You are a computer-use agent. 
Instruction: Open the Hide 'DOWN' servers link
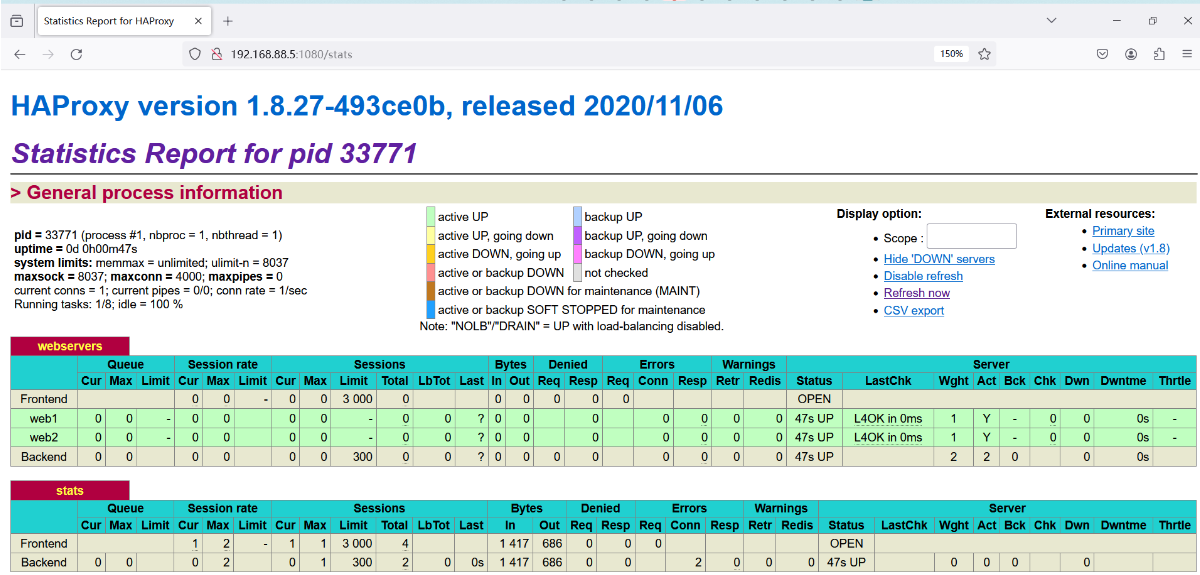pyautogui.click(x=939, y=259)
